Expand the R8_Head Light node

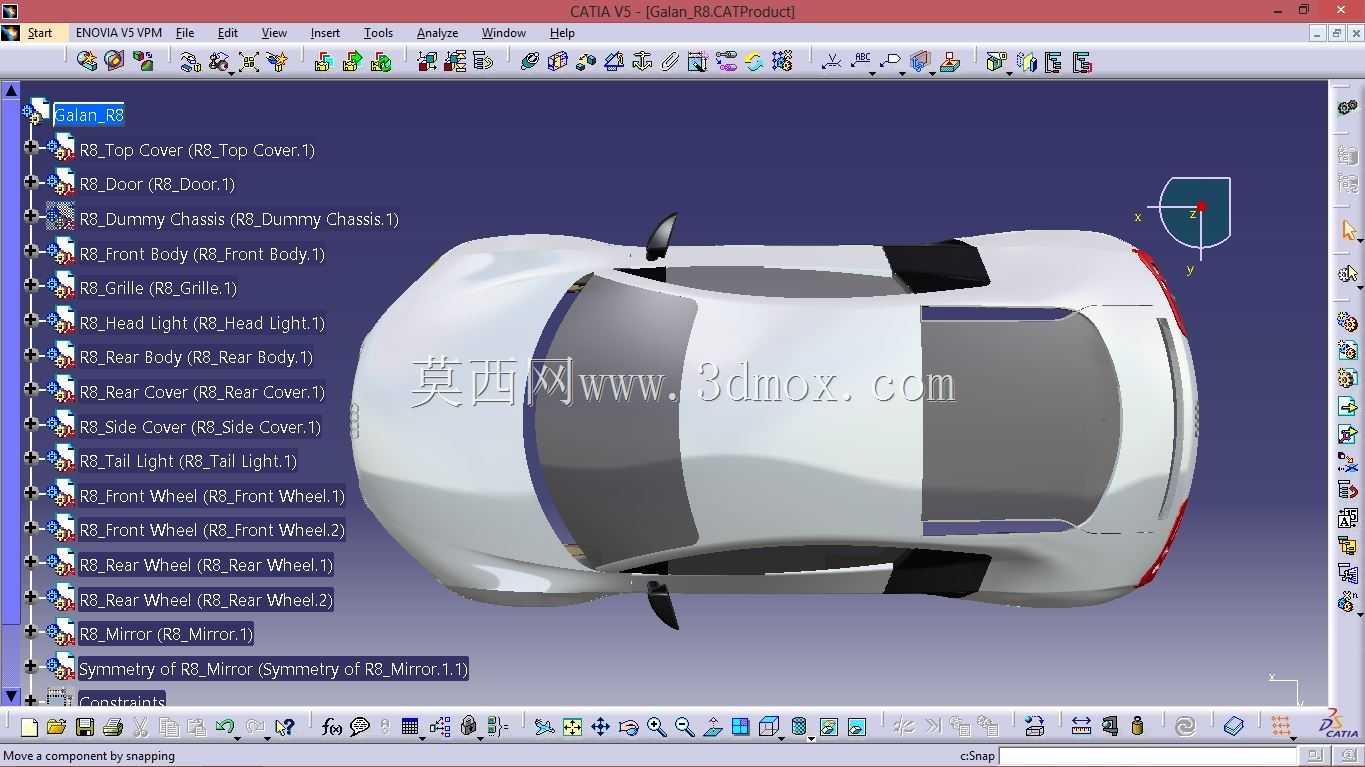click(x=31, y=321)
